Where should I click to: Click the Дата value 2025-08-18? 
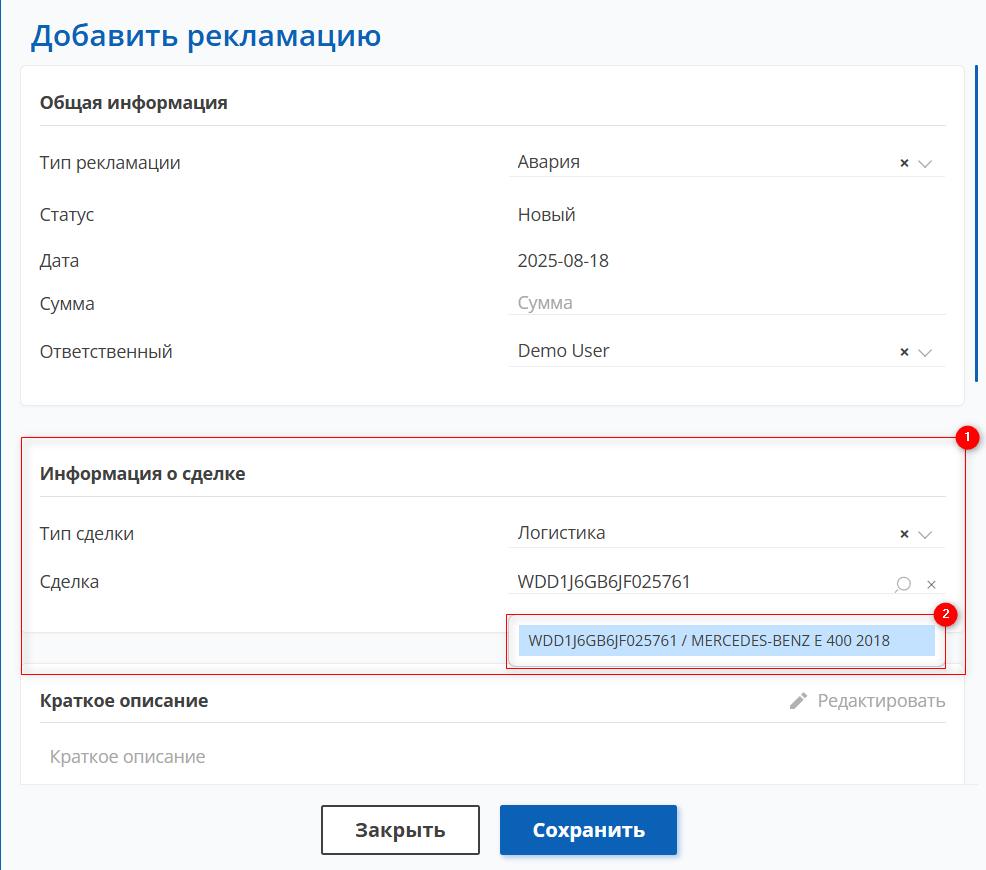coord(563,261)
